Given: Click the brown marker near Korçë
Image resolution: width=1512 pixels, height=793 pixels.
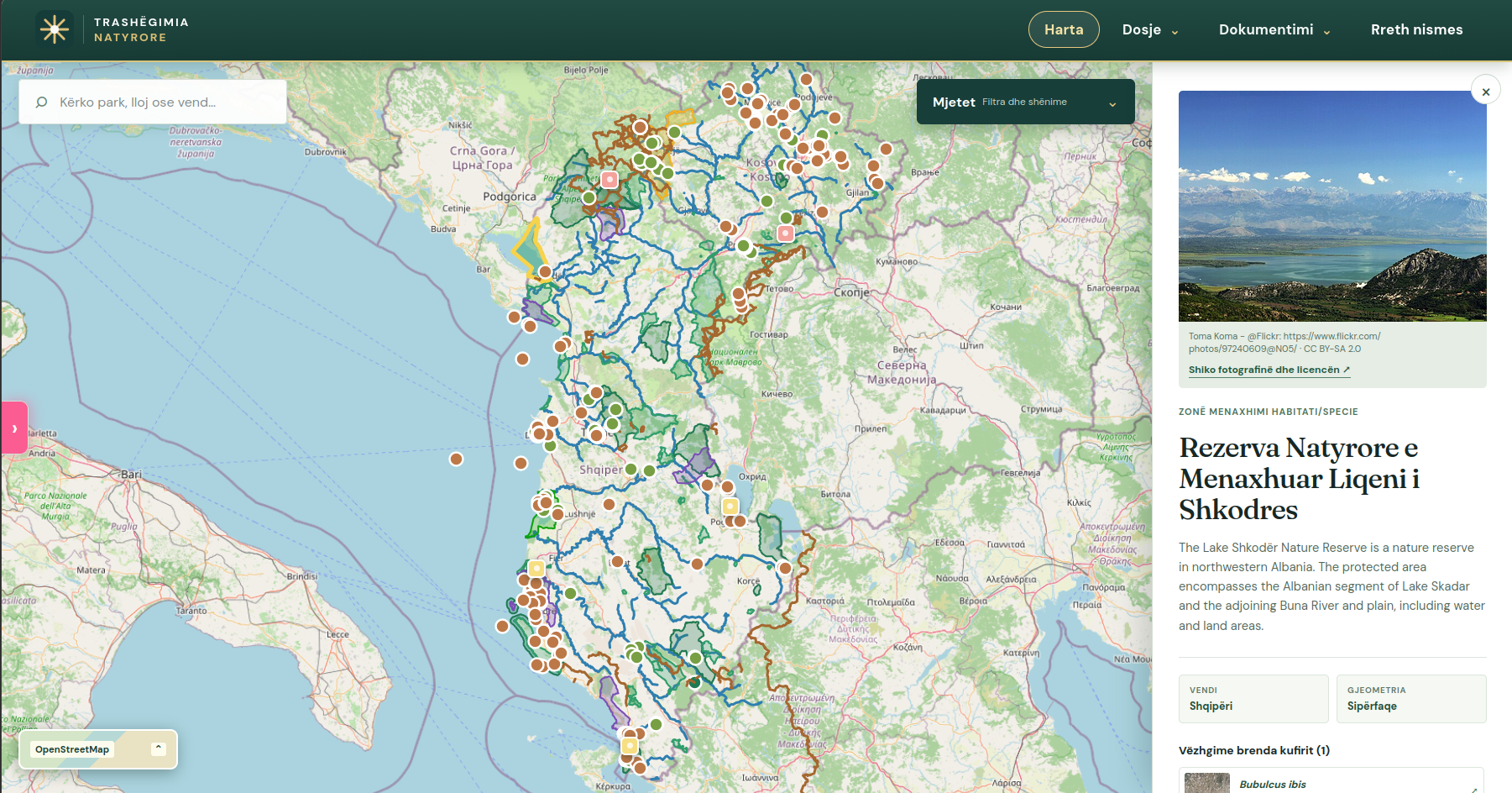Looking at the screenshot, I should [x=785, y=568].
